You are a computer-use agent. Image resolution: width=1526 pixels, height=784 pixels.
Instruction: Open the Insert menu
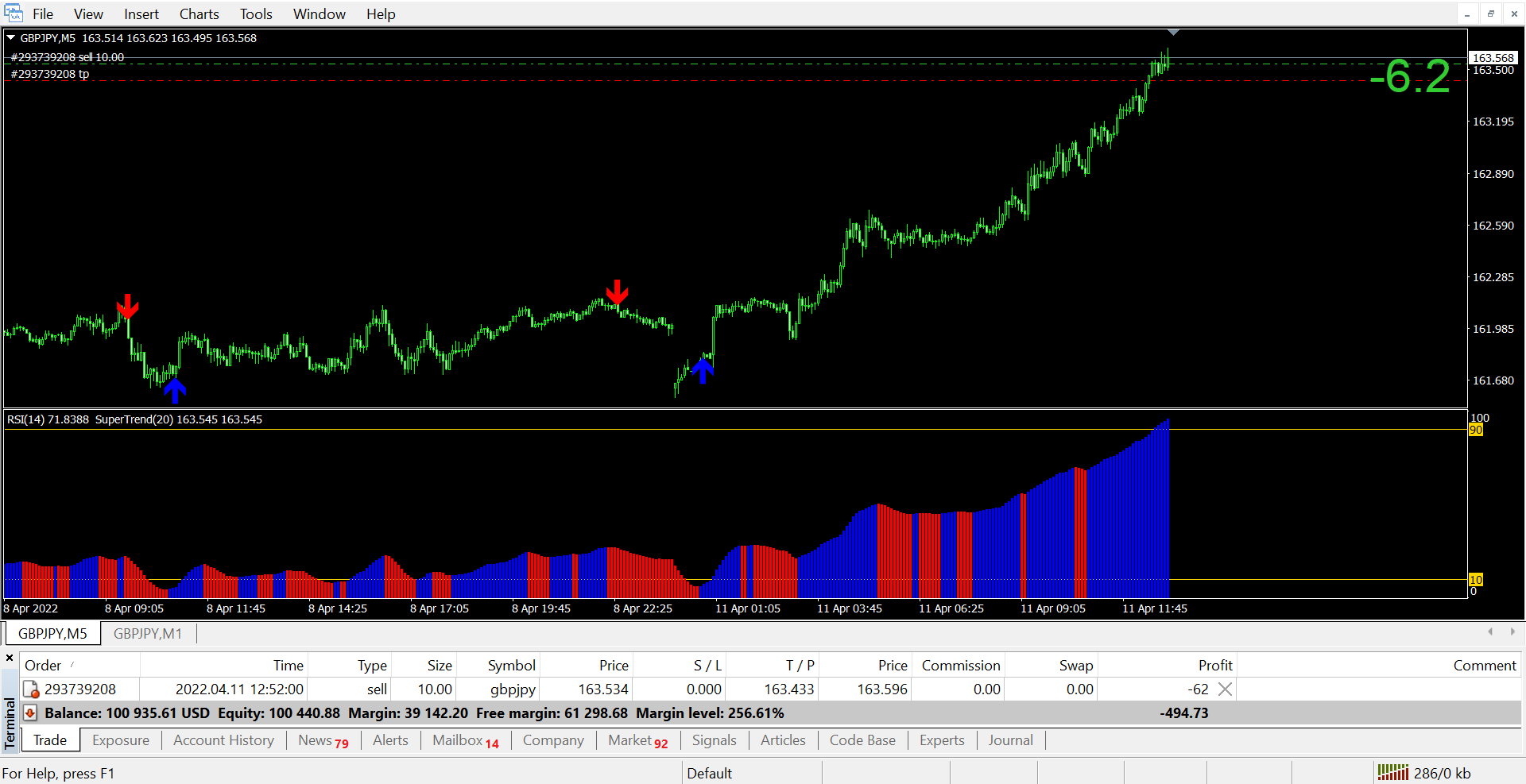click(x=141, y=14)
